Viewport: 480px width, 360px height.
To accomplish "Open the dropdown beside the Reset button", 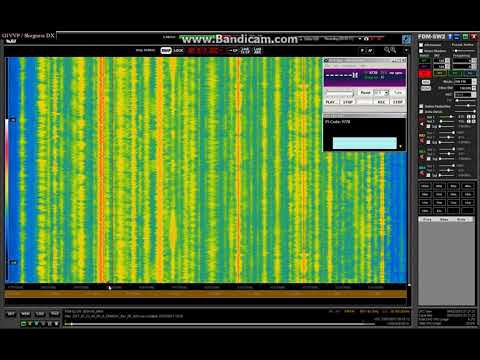I will pos(382,92).
